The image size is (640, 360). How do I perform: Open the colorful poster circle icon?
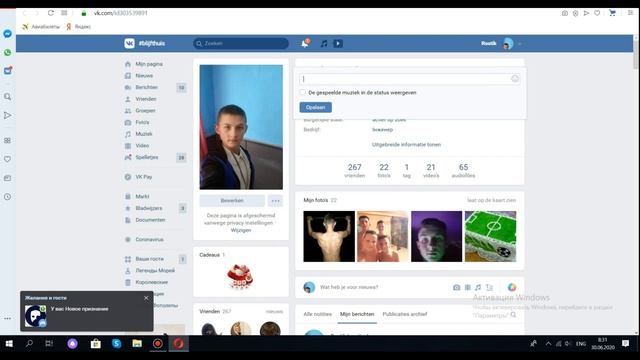point(512,287)
